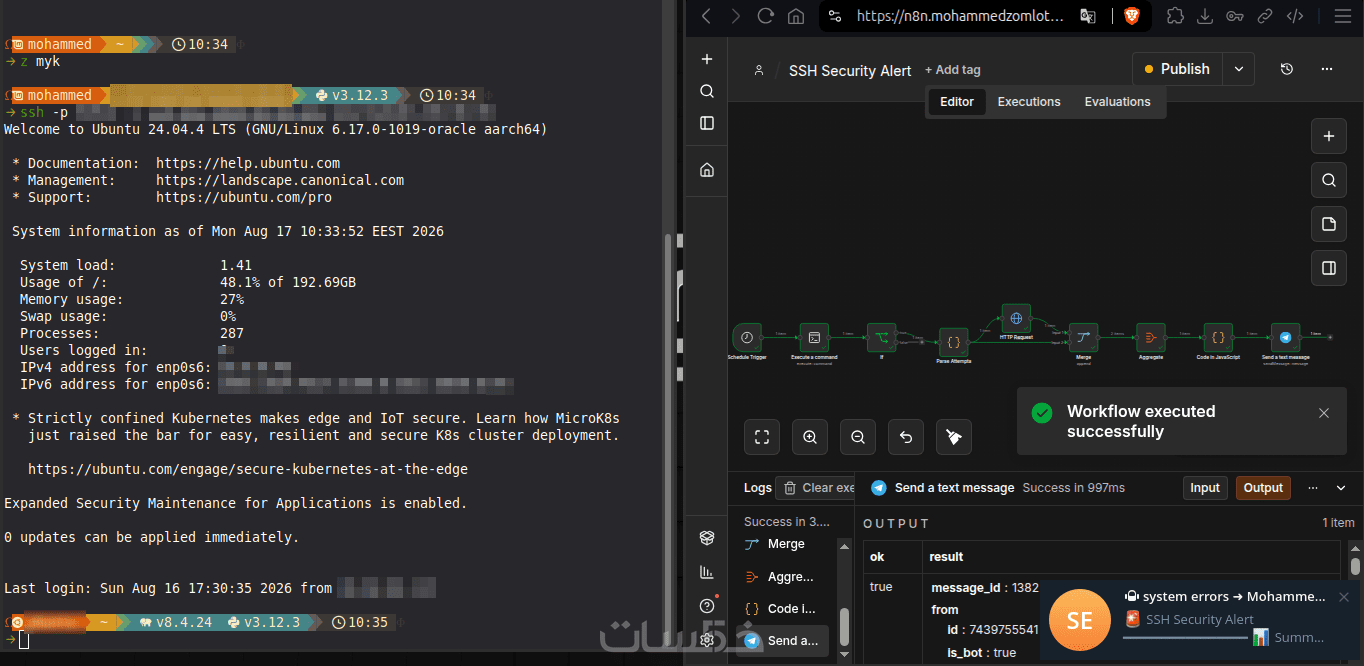The image size is (1364, 666).
Task: Click the Publish button
Action: click(1178, 69)
